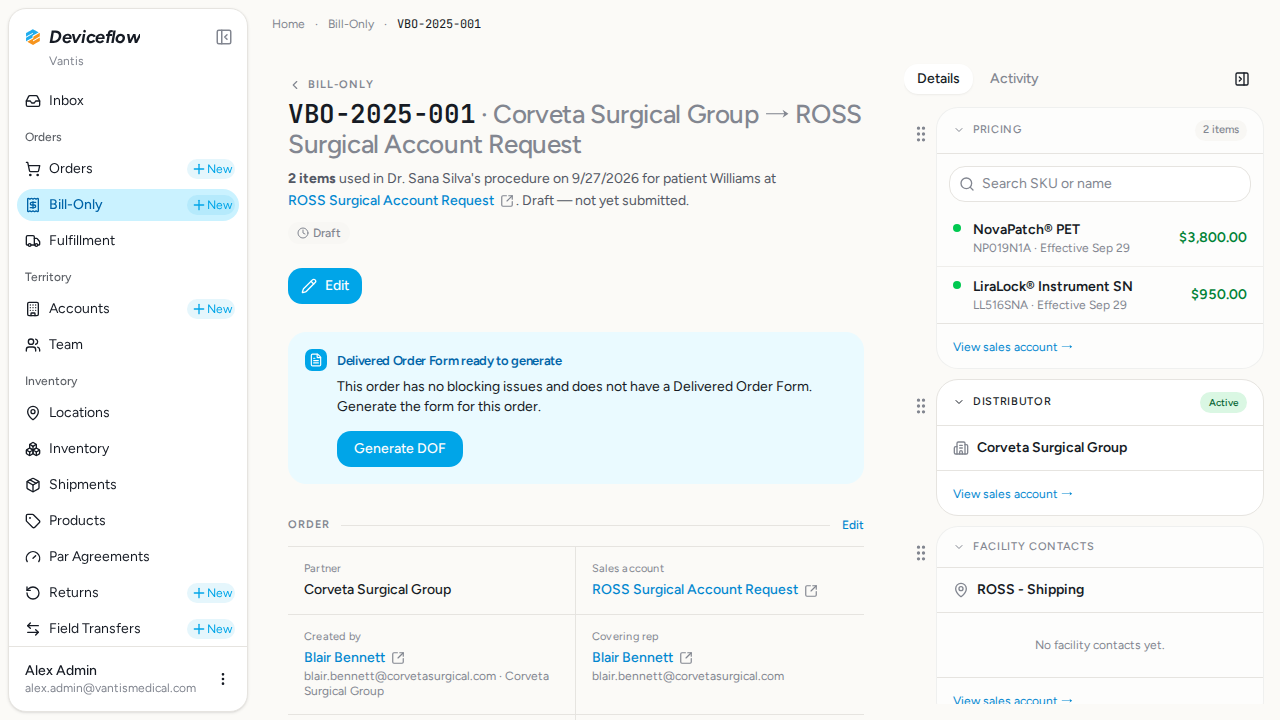
Task: Go back via the Bill-Only breadcrumb link
Action: pos(351,24)
